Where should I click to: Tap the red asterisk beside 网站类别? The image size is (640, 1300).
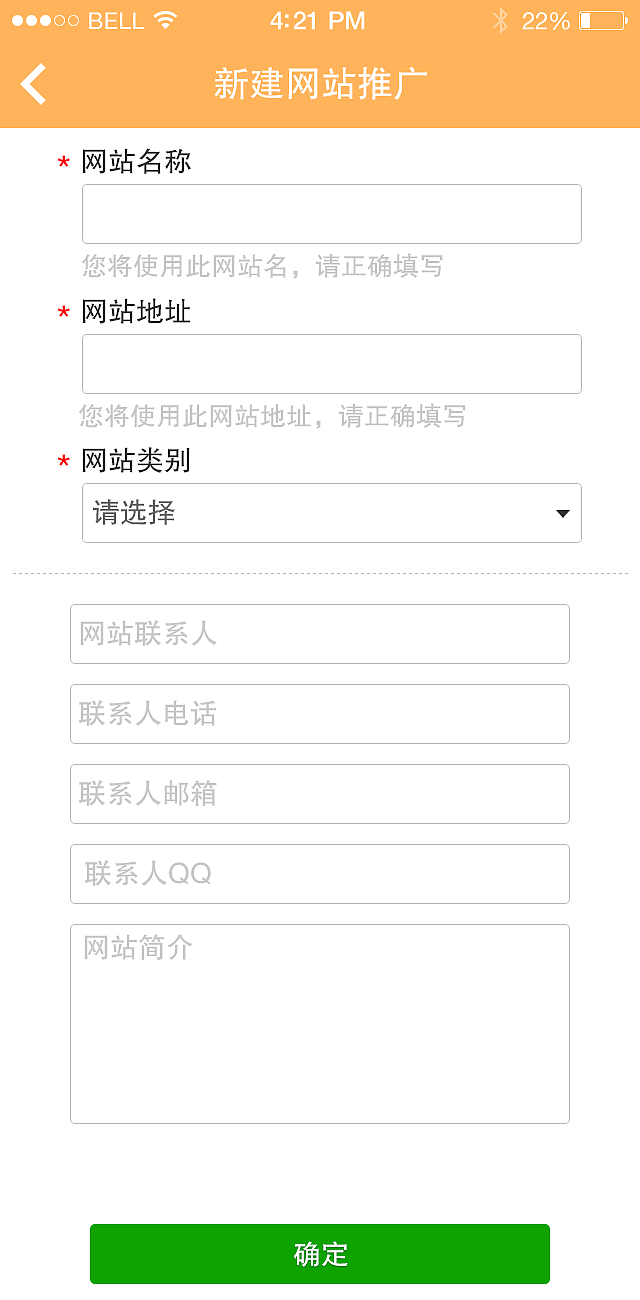[x=62, y=462]
